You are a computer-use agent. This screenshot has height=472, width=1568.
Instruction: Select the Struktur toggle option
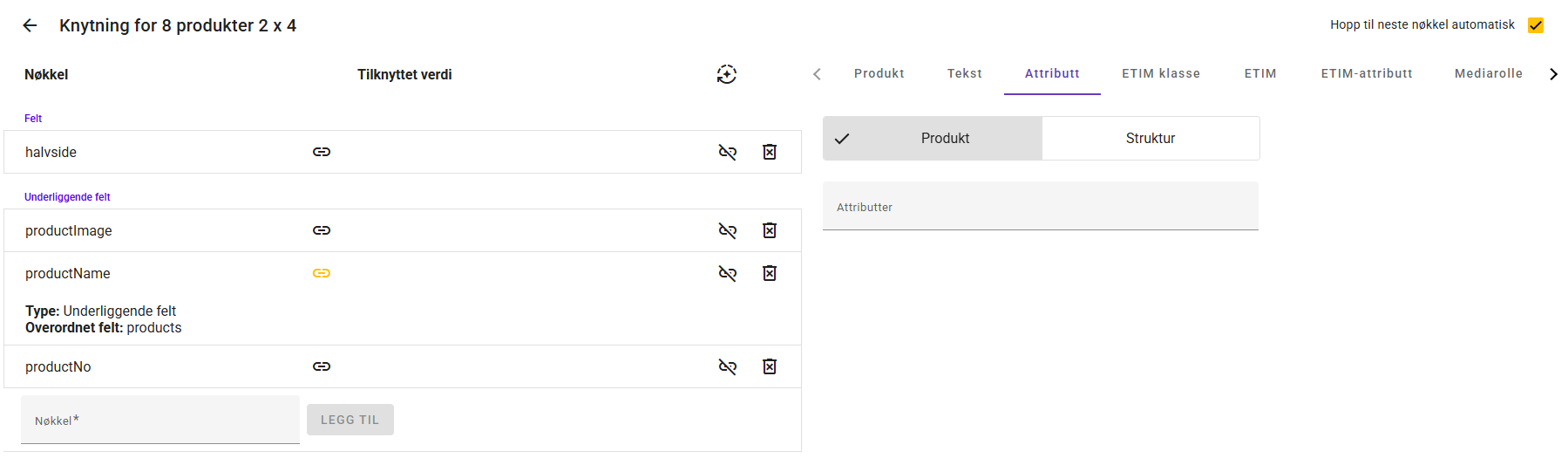point(1151,139)
